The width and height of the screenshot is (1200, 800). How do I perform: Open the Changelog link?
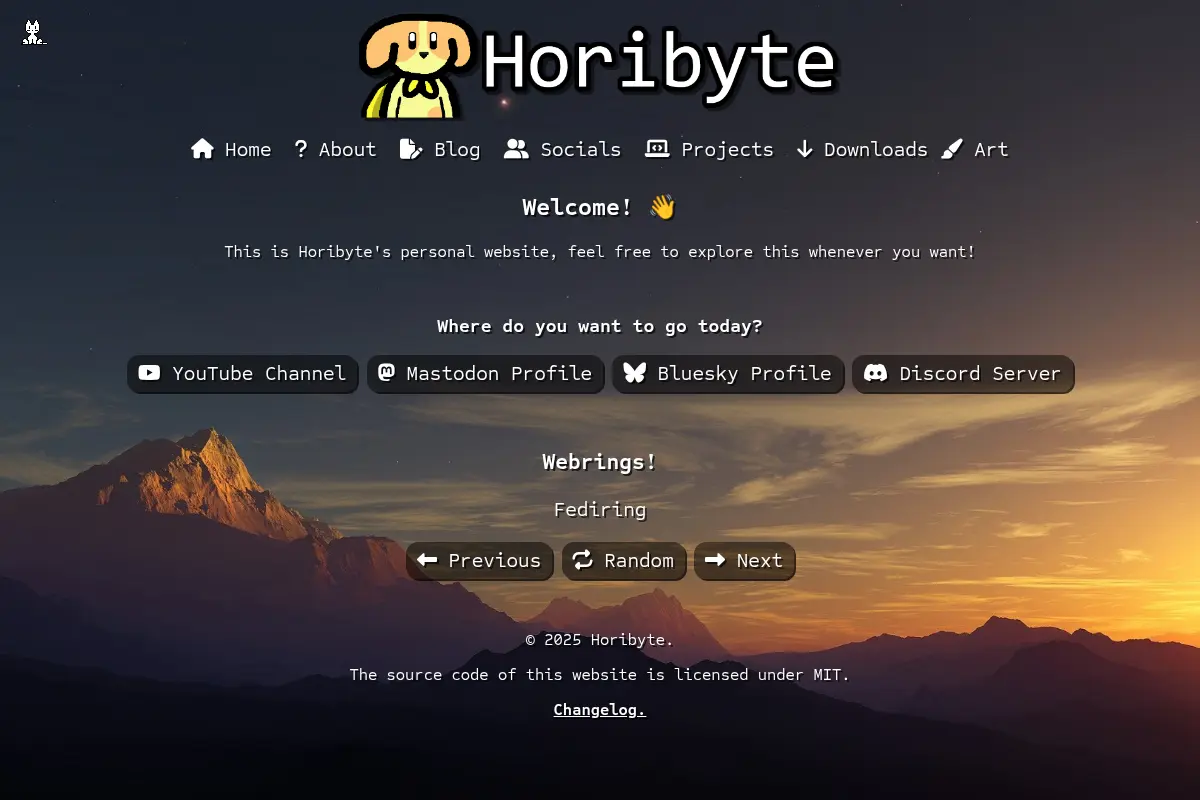pyautogui.click(x=600, y=710)
